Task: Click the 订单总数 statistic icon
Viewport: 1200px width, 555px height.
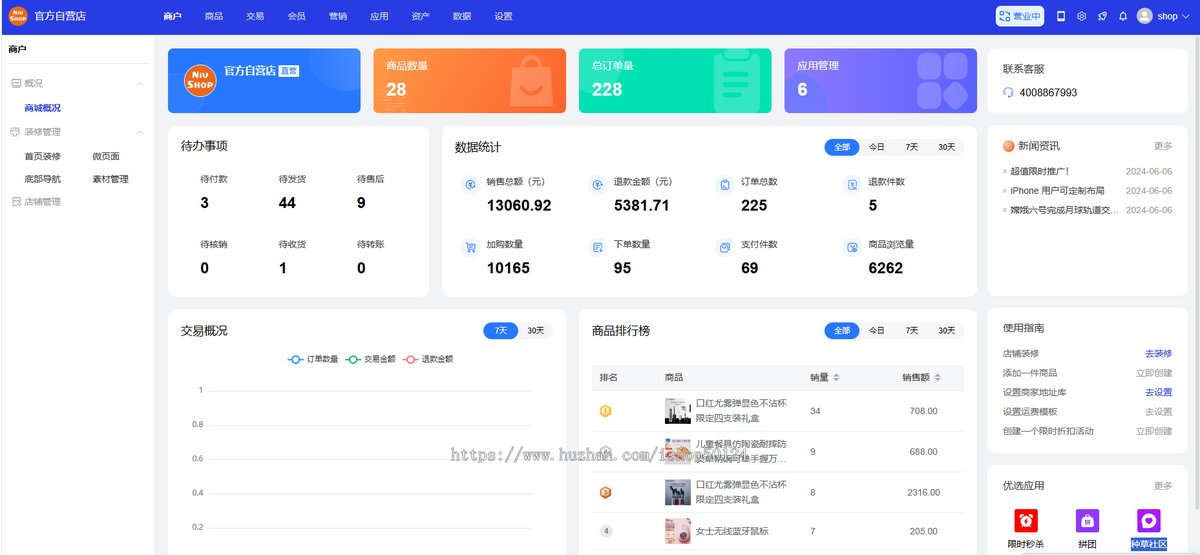Action: pos(725,185)
